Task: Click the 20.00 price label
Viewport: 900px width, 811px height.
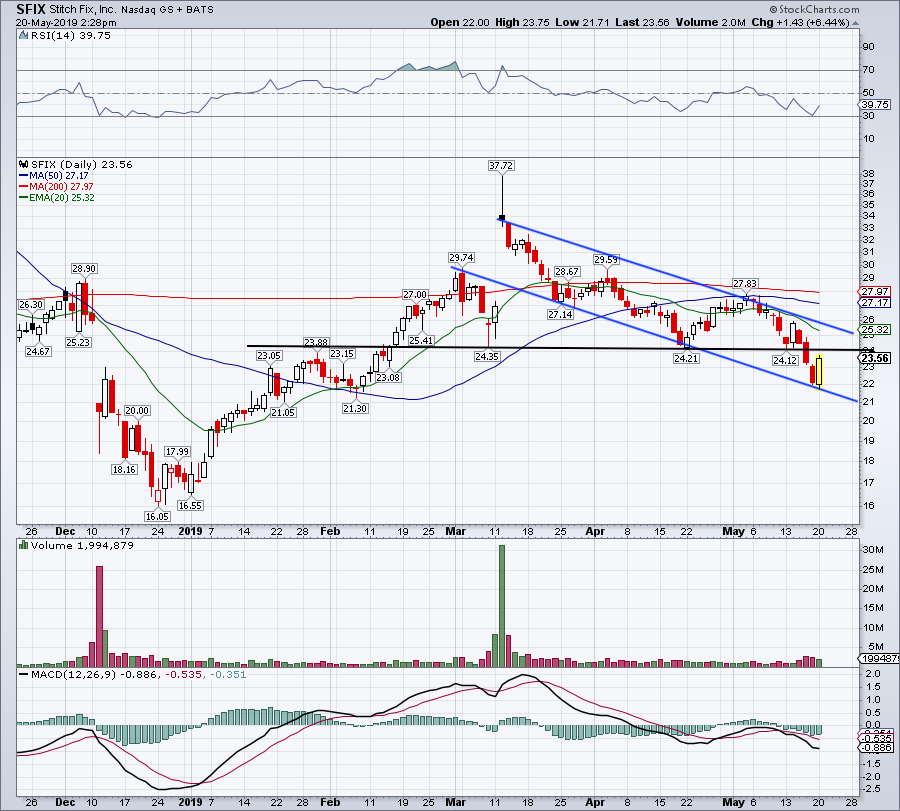Action: [137, 410]
